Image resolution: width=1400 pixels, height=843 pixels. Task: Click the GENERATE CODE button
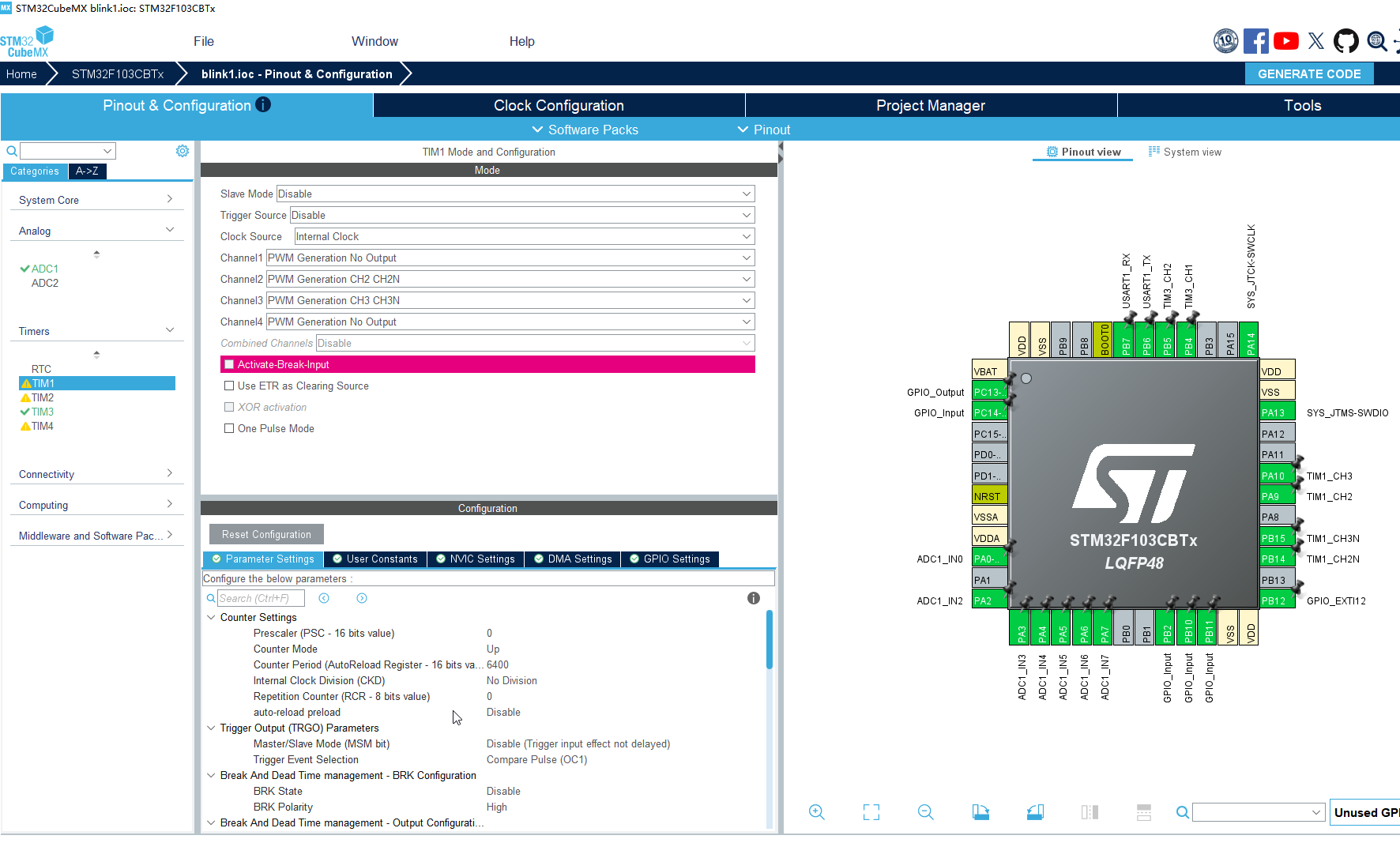point(1309,73)
